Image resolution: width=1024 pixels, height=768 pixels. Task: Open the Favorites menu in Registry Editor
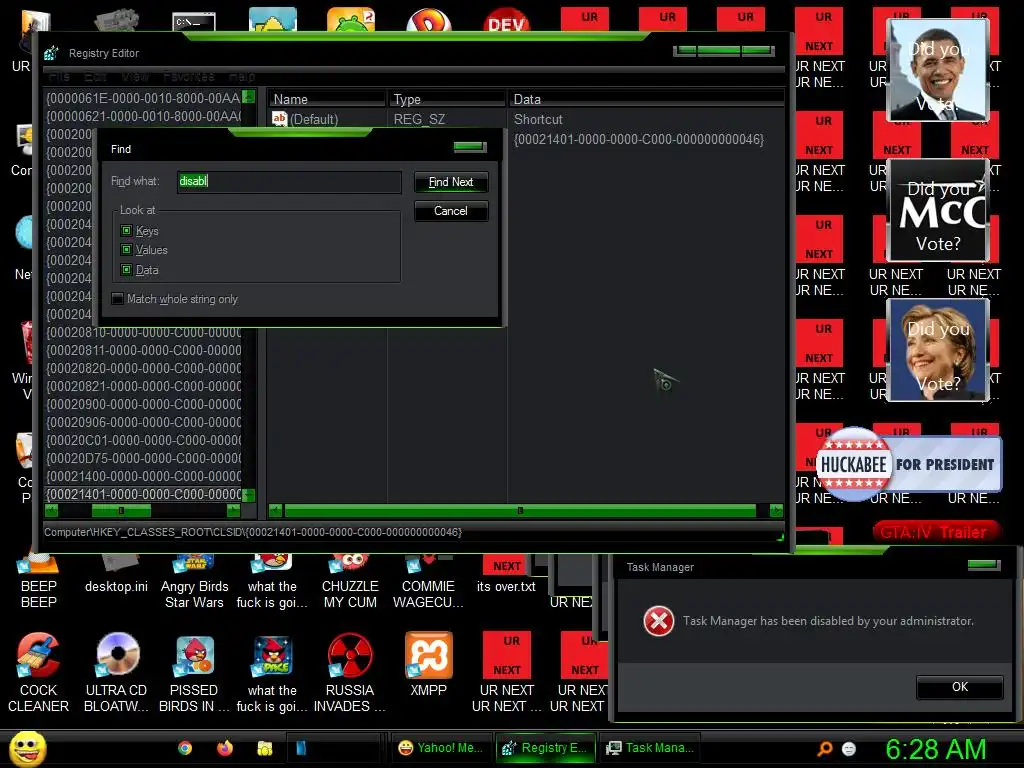coord(189,76)
